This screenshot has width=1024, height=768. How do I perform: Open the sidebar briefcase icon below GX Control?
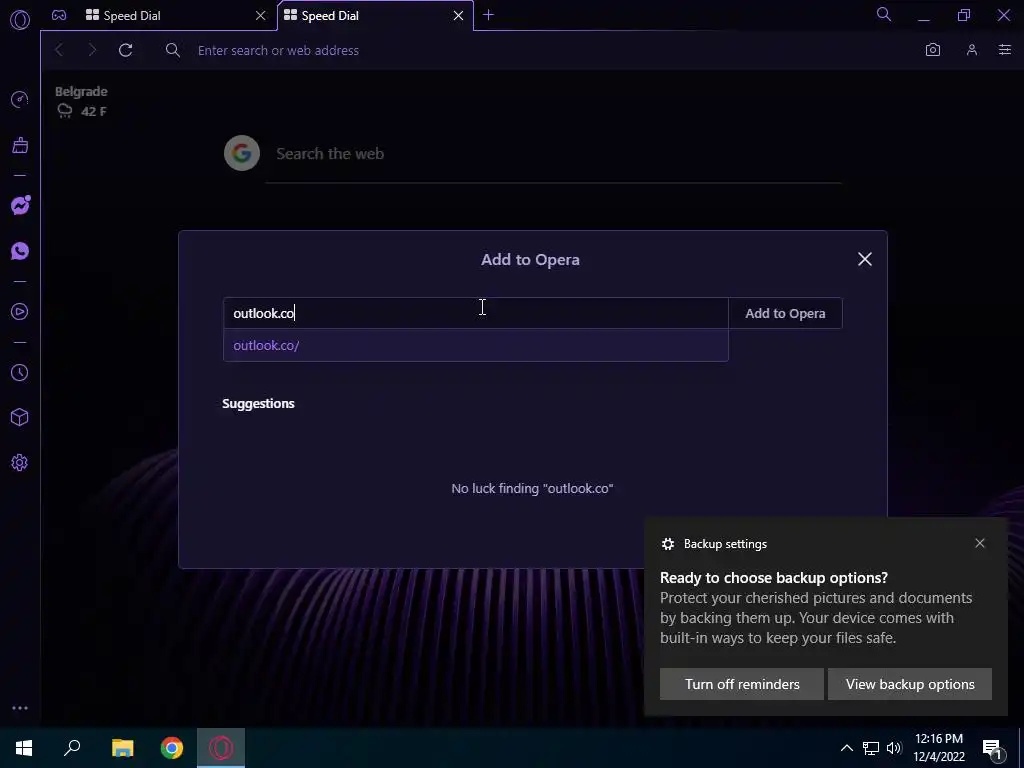click(20, 145)
